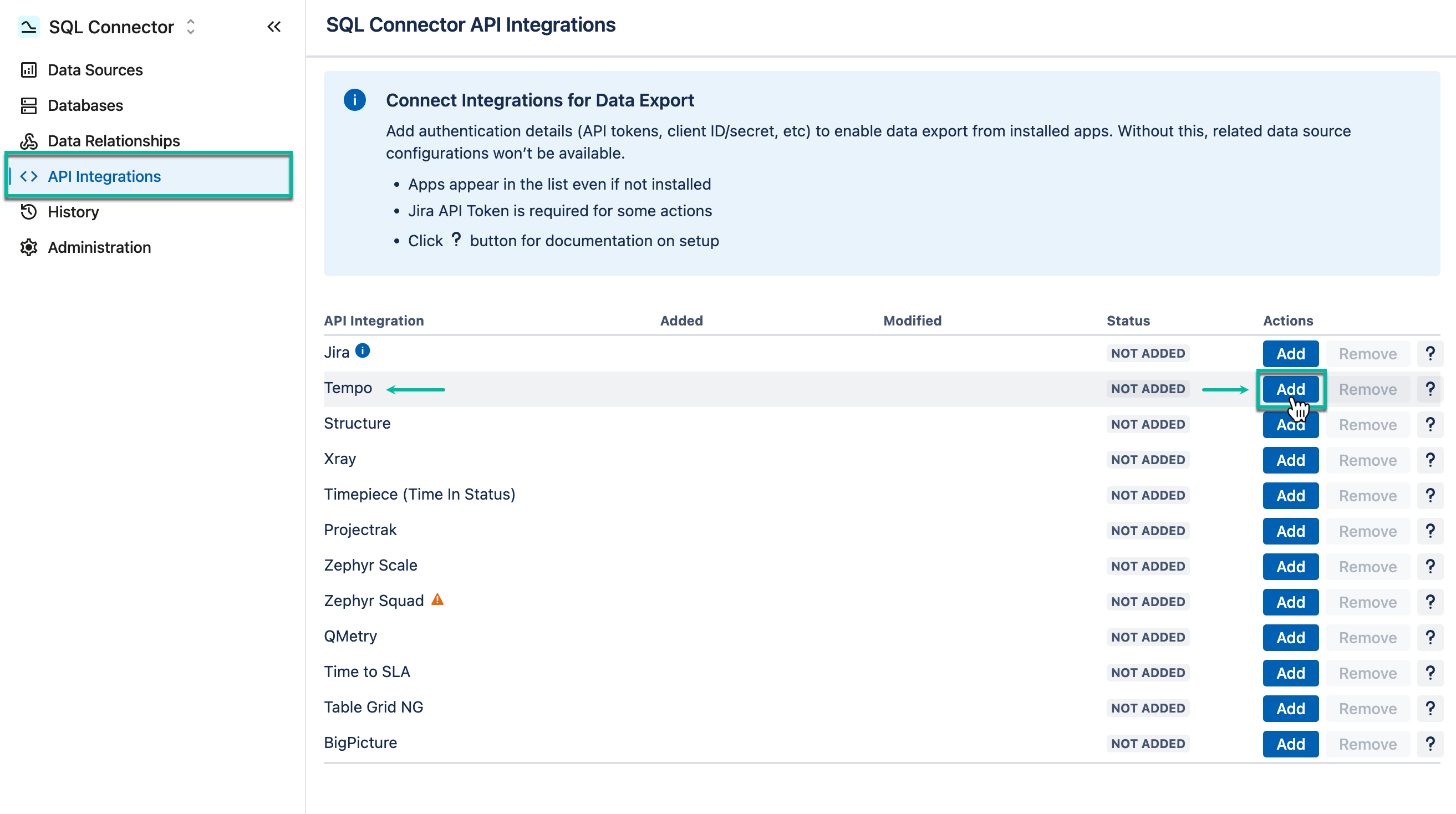The image size is (1456, 814).
Task: Click the SQL Connector app logo
Action: tap(28, 27)
